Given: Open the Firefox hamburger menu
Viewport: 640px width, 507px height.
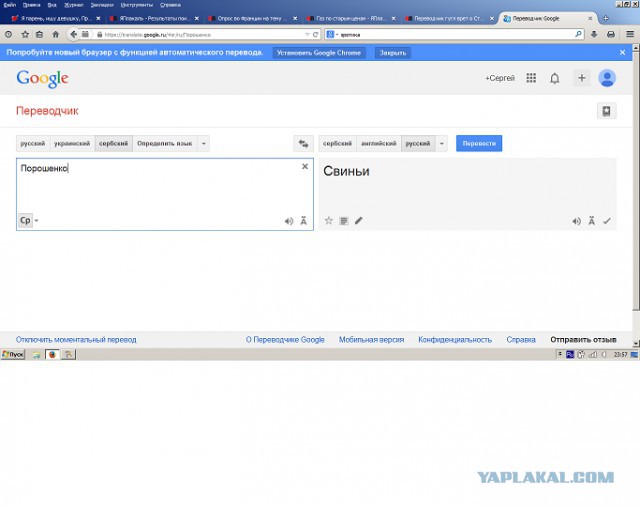Looking at the screenshot, I should [x=630, y=35].
